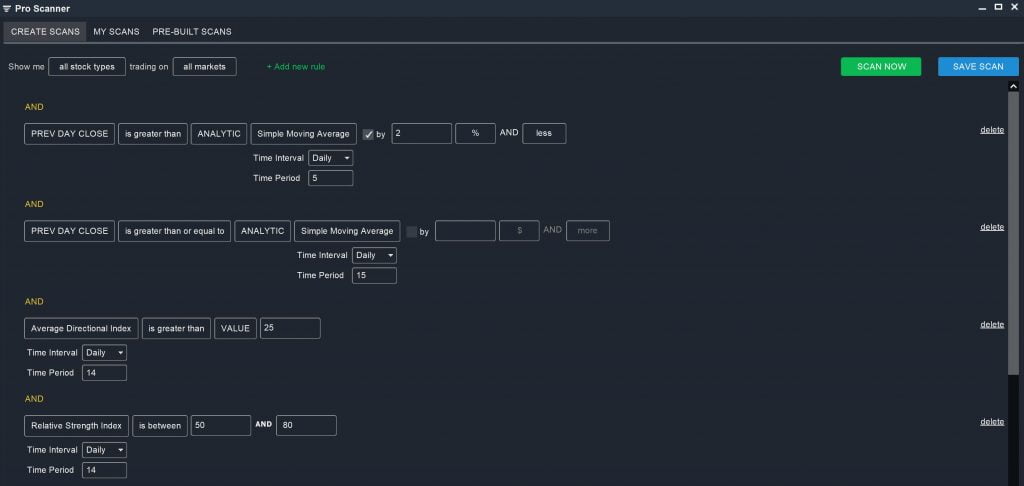Open the PRE-BUILT SCANS tab

(x=192, y=31)
